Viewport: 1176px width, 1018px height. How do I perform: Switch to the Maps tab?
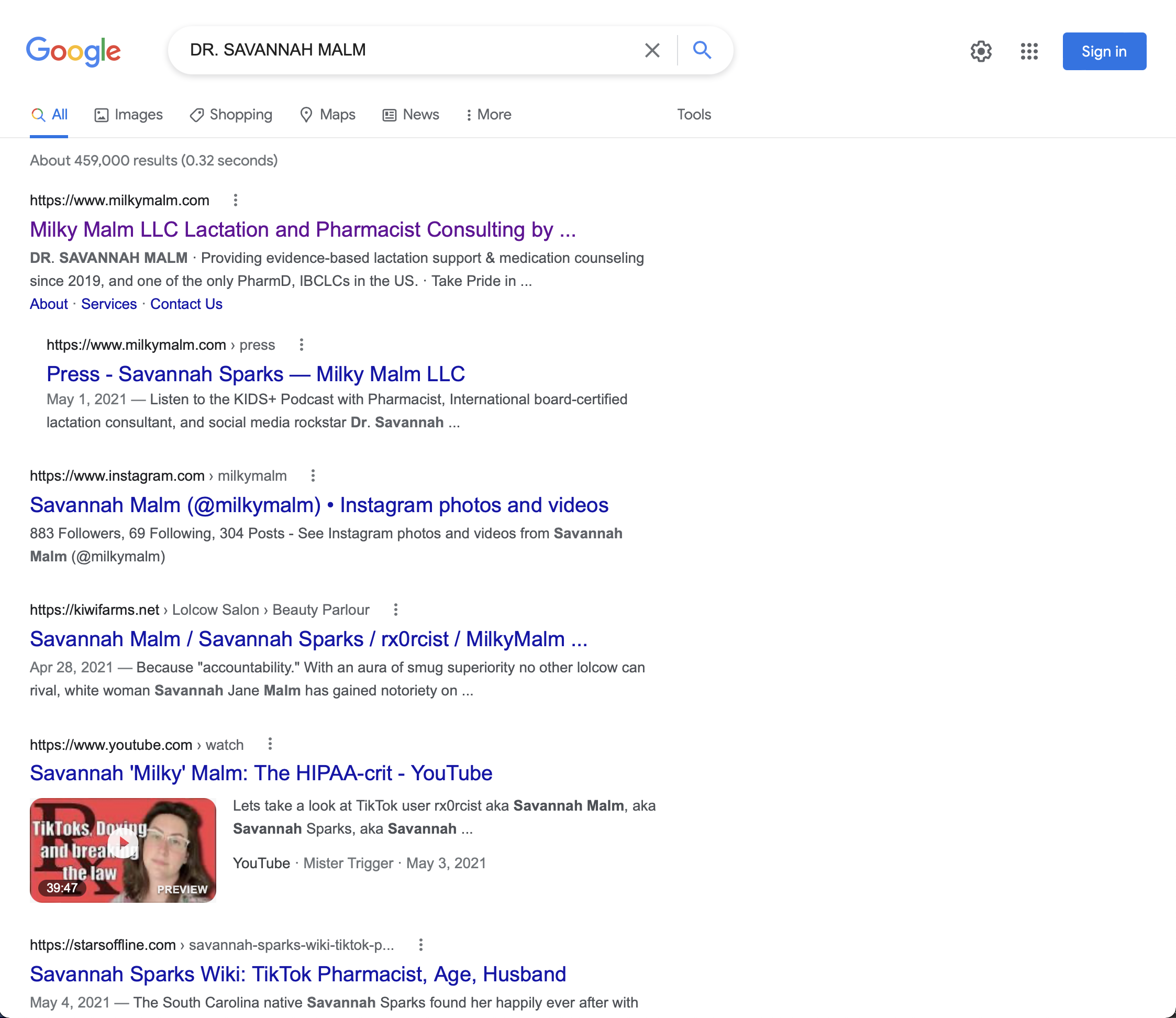click(327, 115)
